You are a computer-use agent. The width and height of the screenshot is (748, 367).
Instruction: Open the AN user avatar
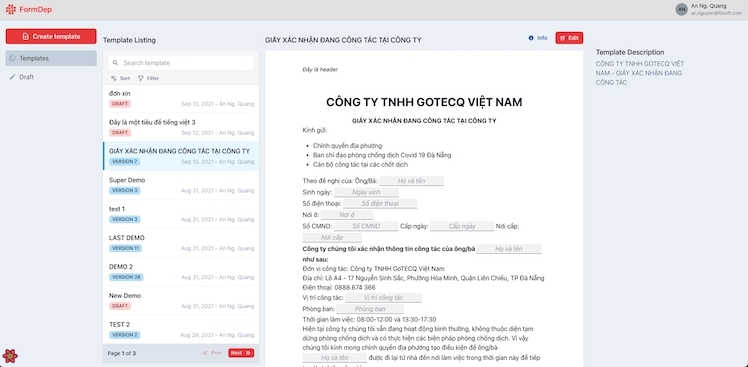(x=682, y=10)
